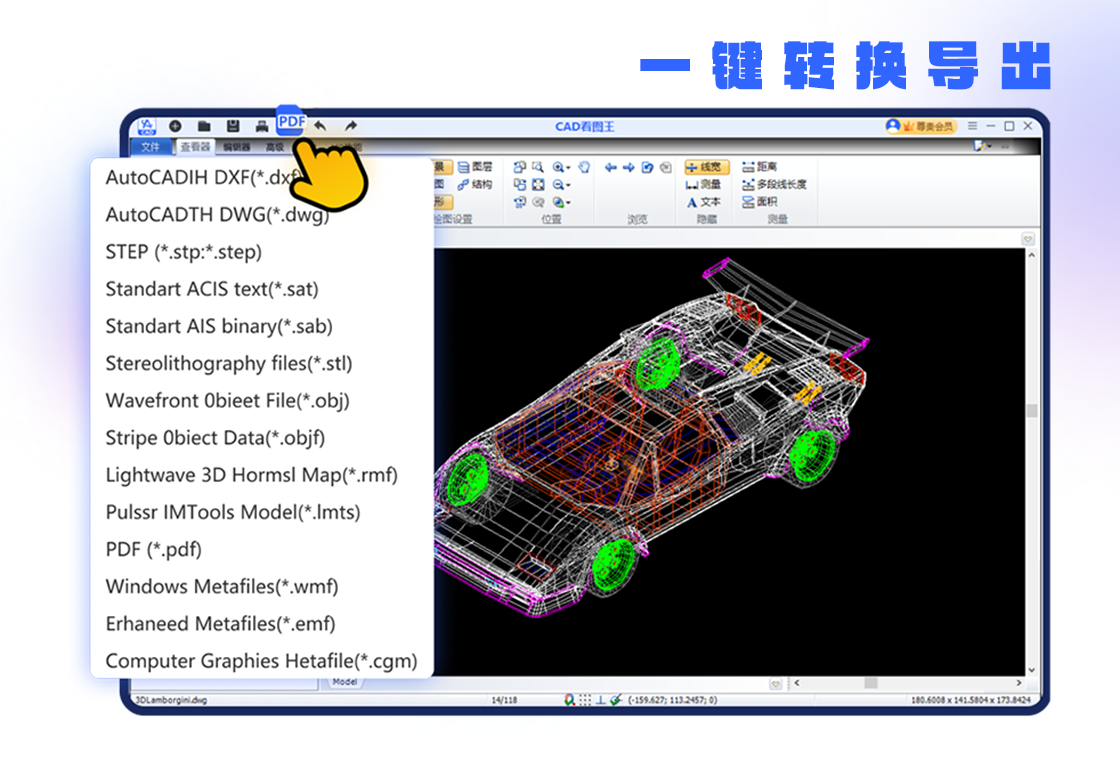
Task: Choose Computer Graphies Hetafile(*.cgm) format
Action: [x=261, y=660]
